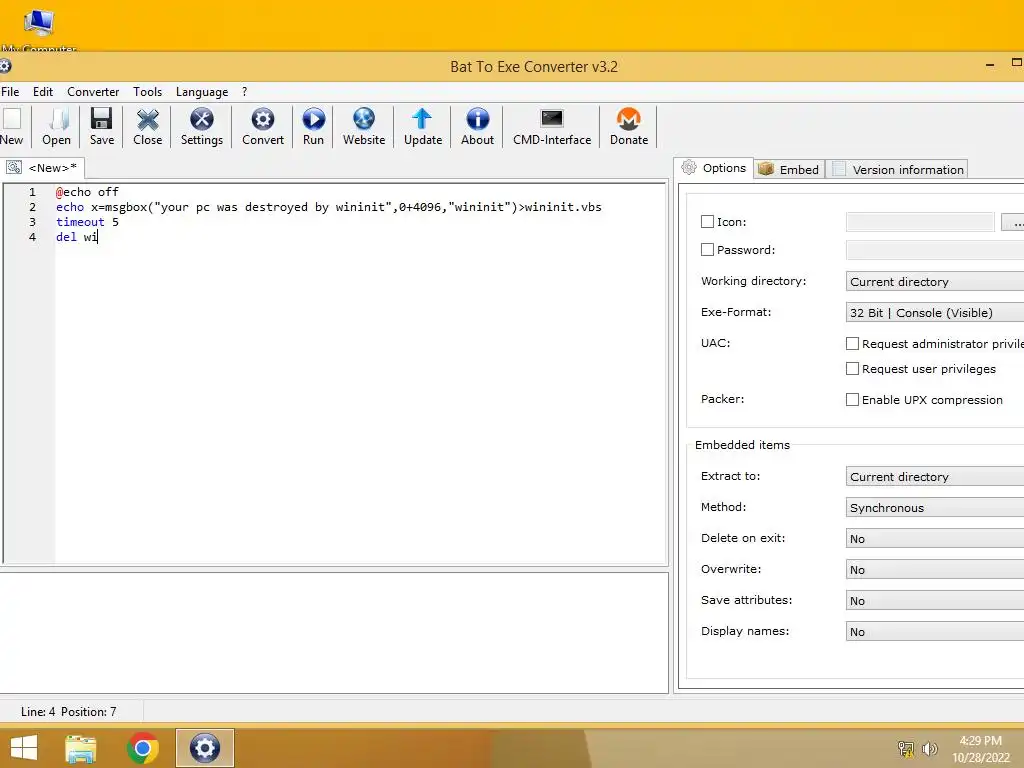Open the Converter menu

click(x=93, y=92)
